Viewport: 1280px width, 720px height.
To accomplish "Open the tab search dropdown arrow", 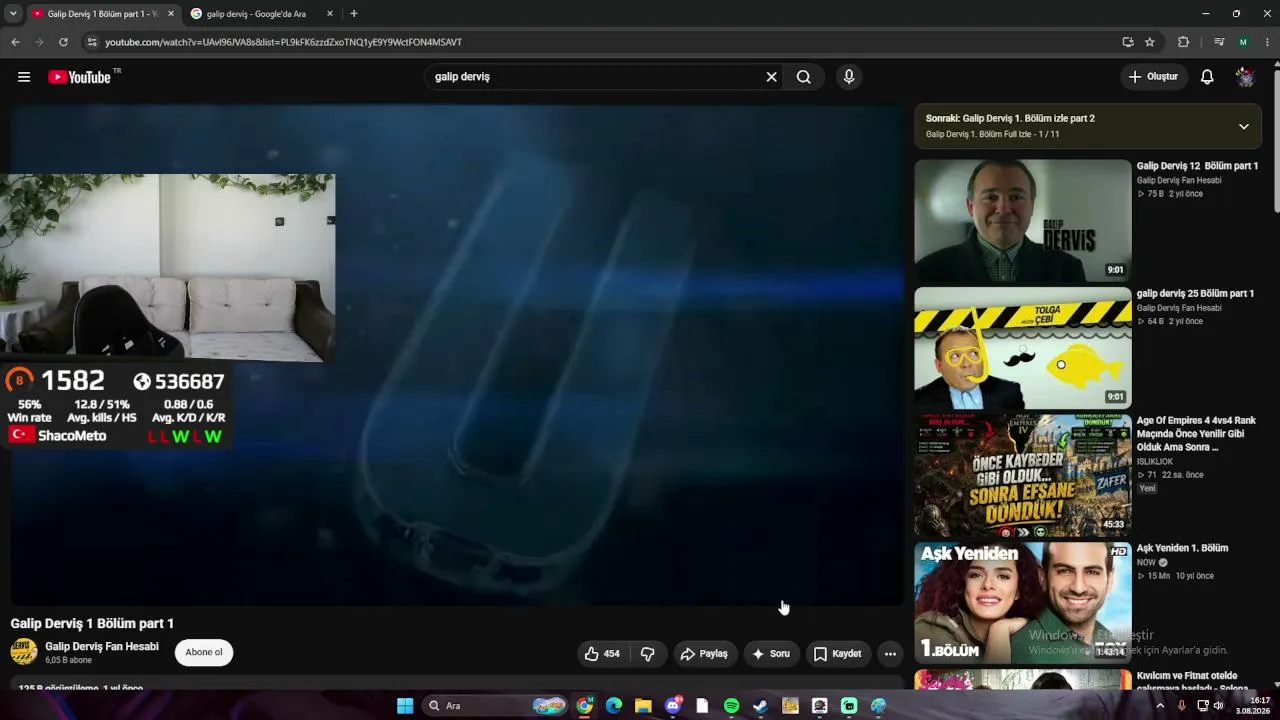I will click(13, 14).
